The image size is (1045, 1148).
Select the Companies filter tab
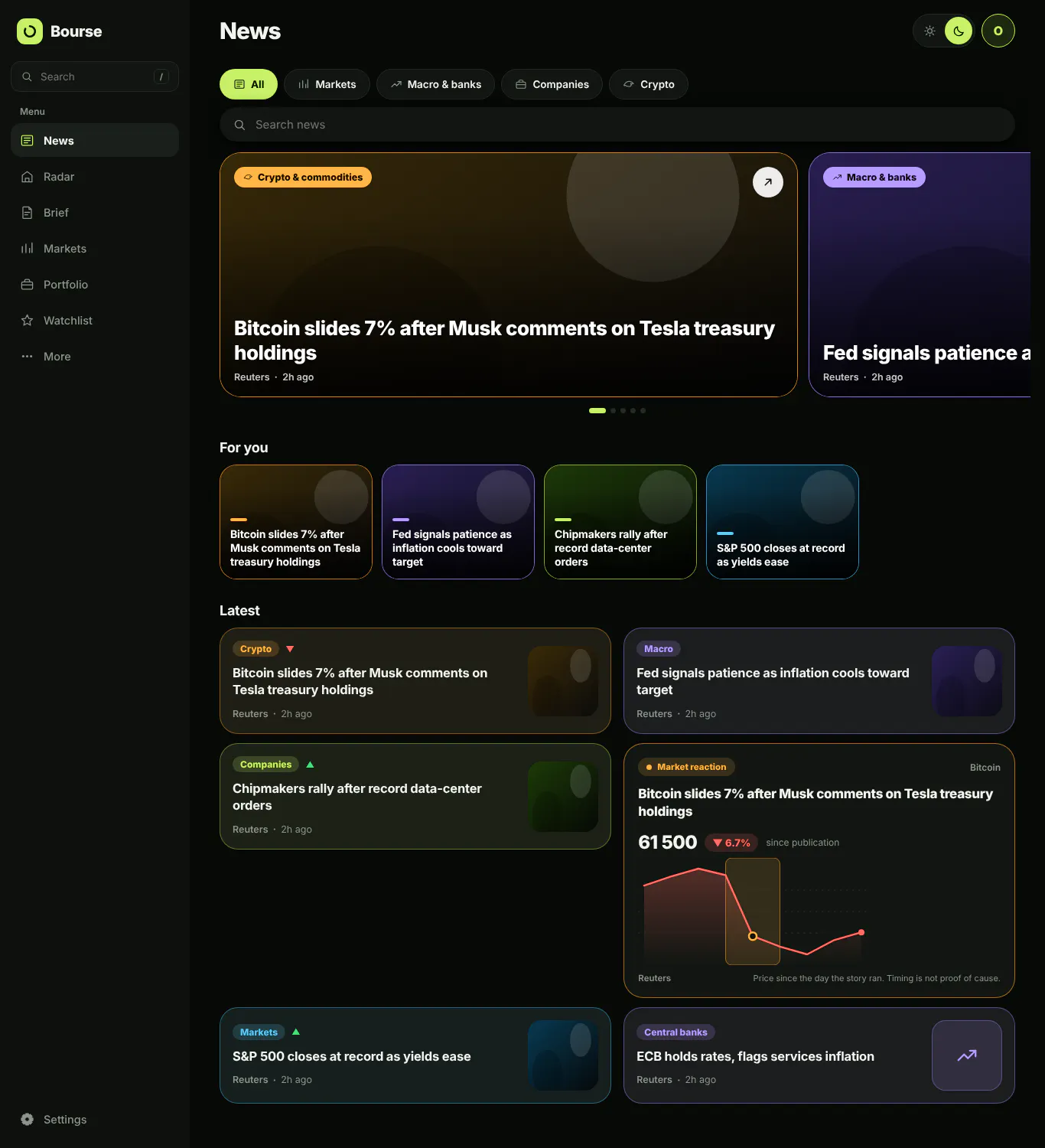pos(552,84)
